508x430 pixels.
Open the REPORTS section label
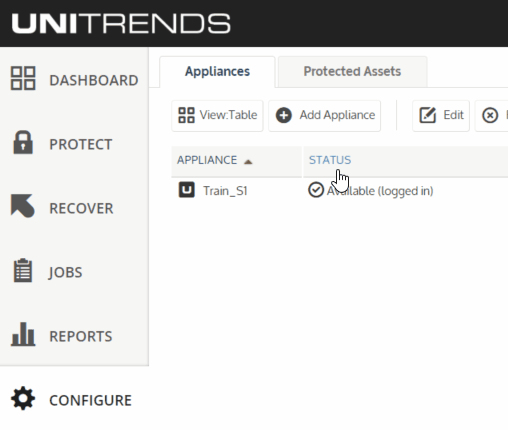point(81,336)
